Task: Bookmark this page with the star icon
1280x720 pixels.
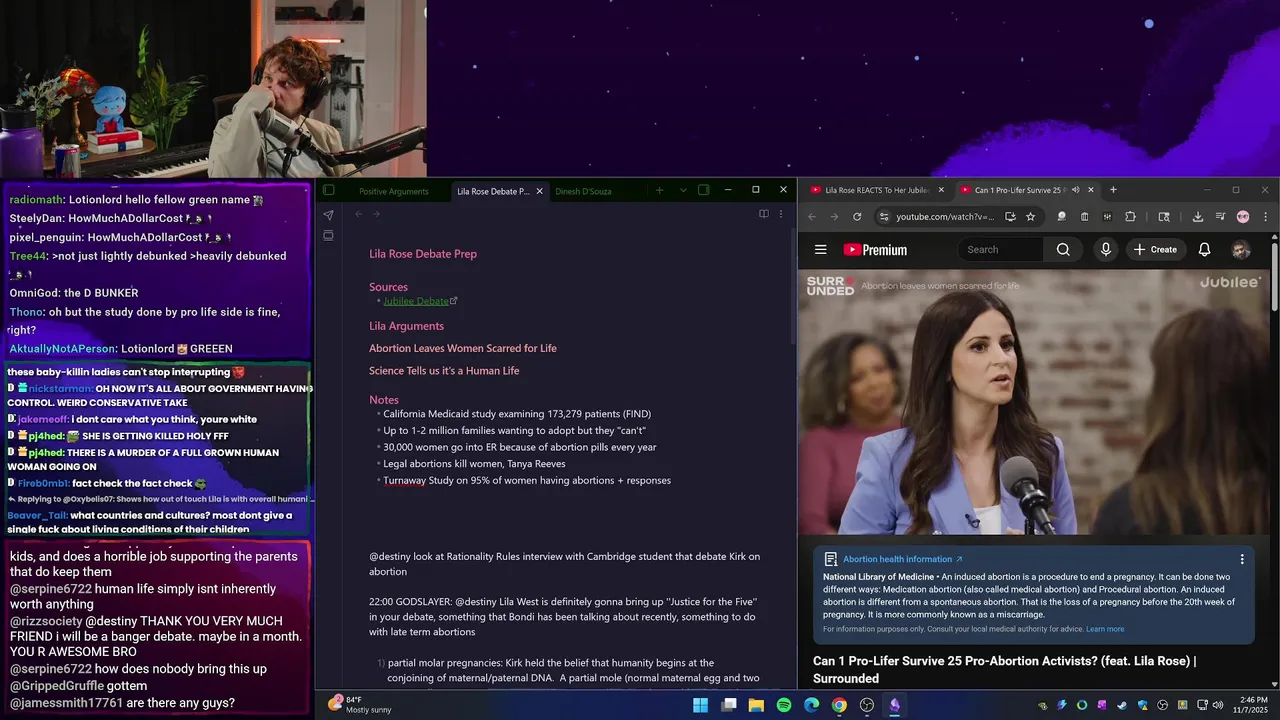Action: [1030, 217]
